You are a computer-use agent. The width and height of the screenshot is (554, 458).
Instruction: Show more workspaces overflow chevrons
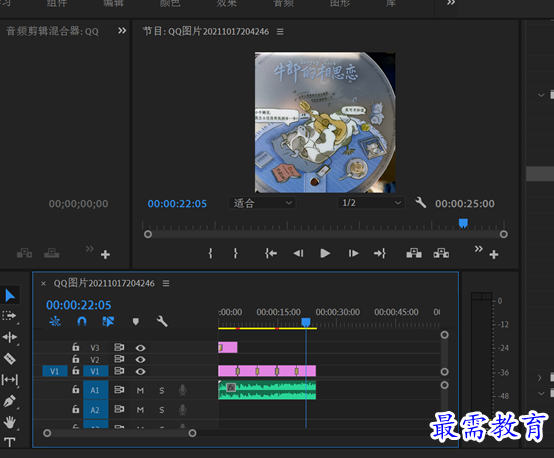tap(451, 3)
